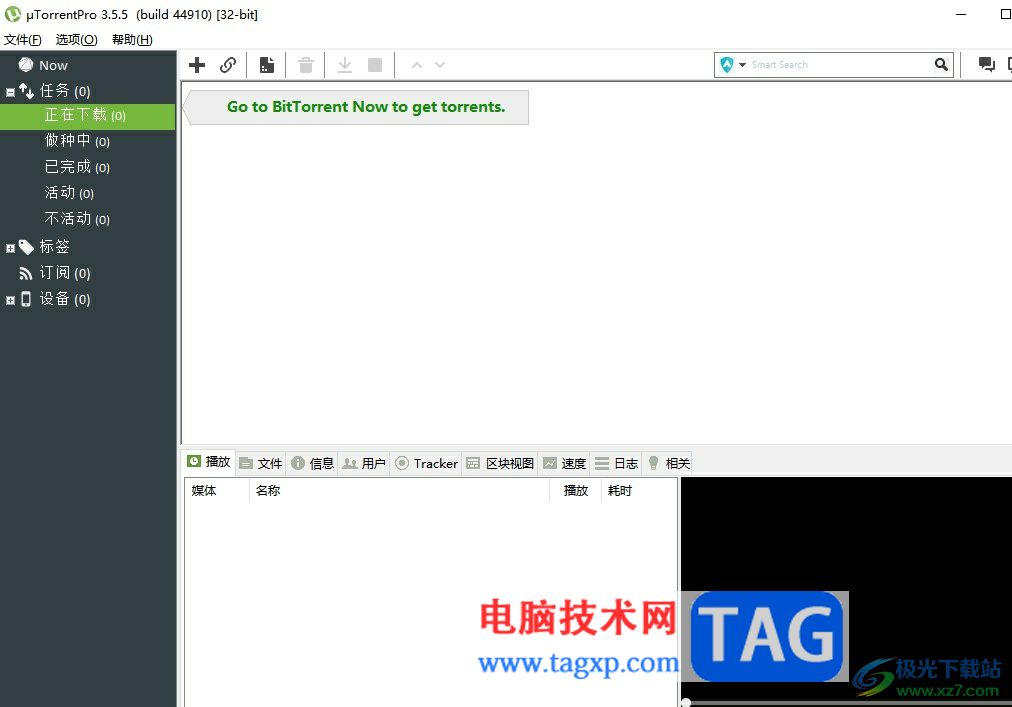Minimize the µTorrent window
This screenshot has height=707, width=1012.
(x=961, y=14)
